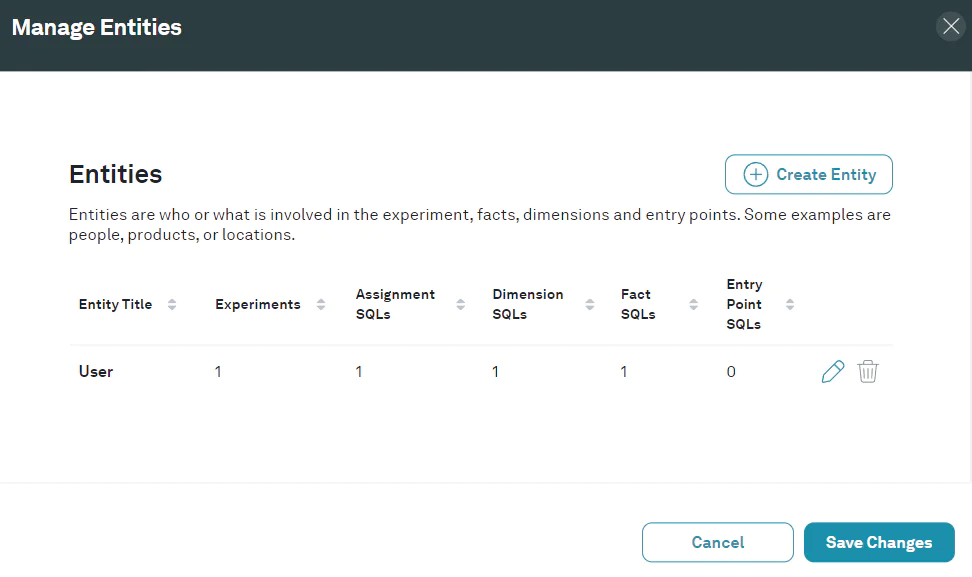972x577 pixels.
Task: Click sort arrows beside Assignment SQLs
Action: 460,304
